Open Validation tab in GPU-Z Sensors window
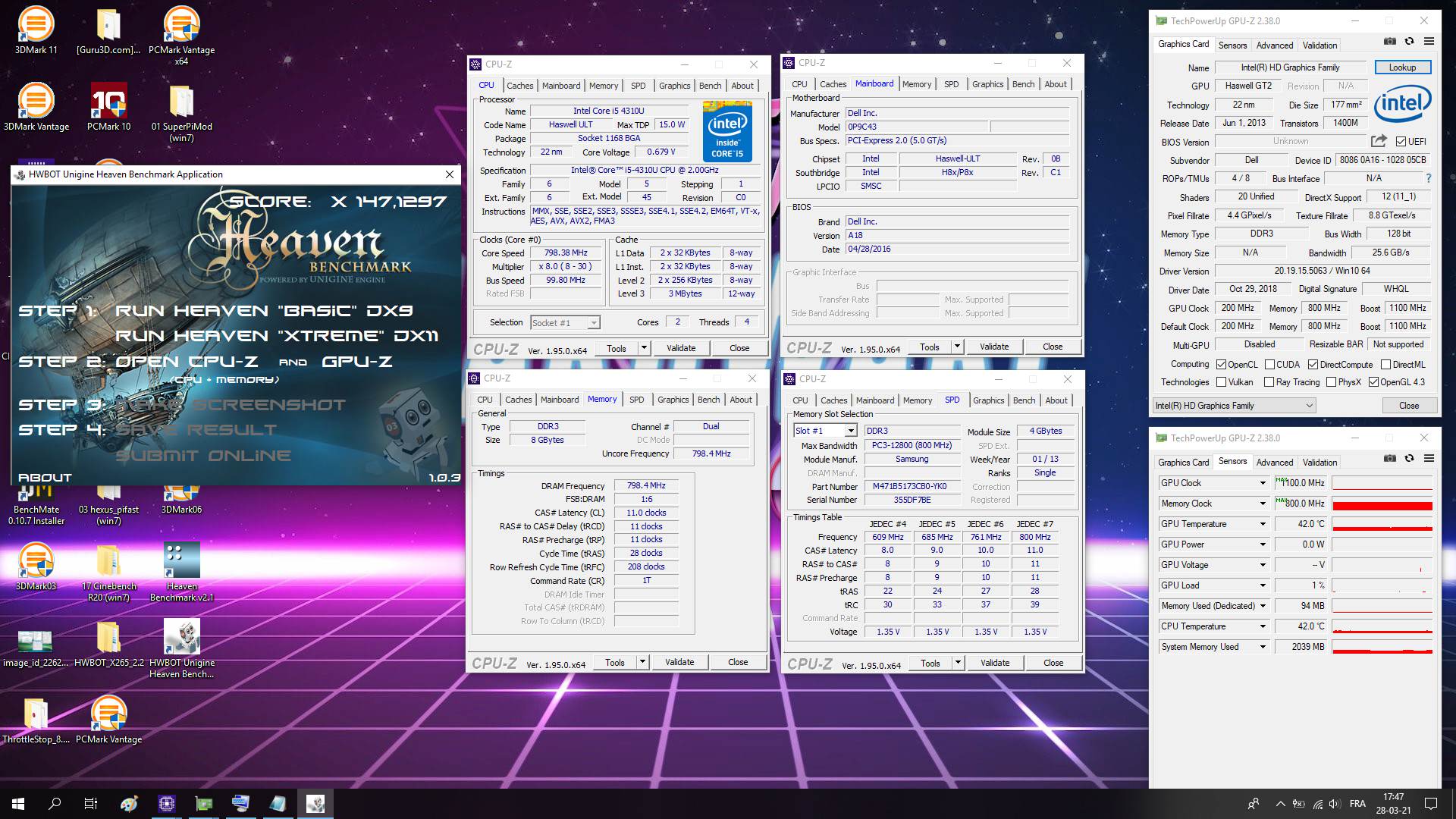The height and width of the screenshot is (819, 1456). [1319, 463]
